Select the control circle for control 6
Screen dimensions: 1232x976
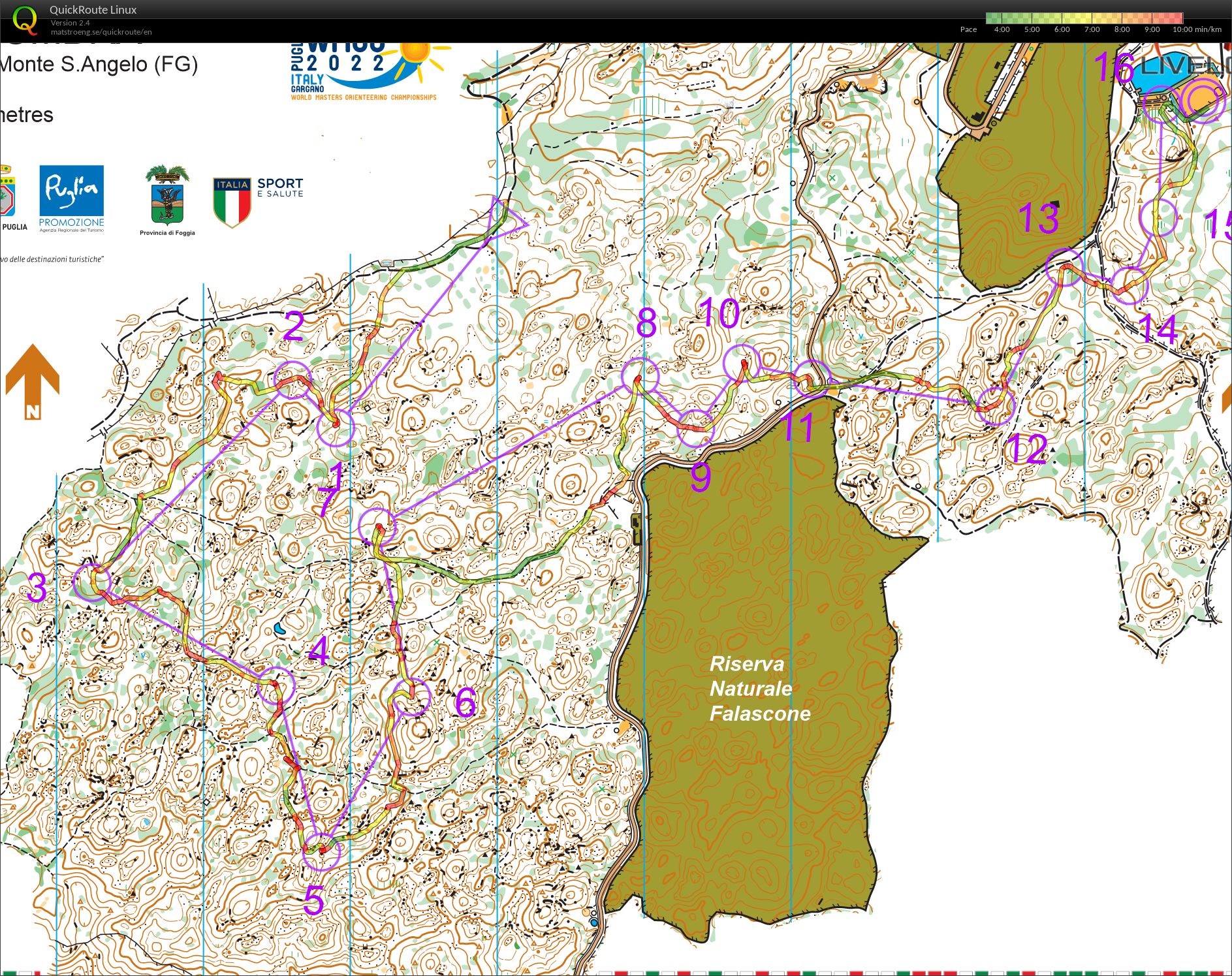pyautogui.click(x=411, y=697)
